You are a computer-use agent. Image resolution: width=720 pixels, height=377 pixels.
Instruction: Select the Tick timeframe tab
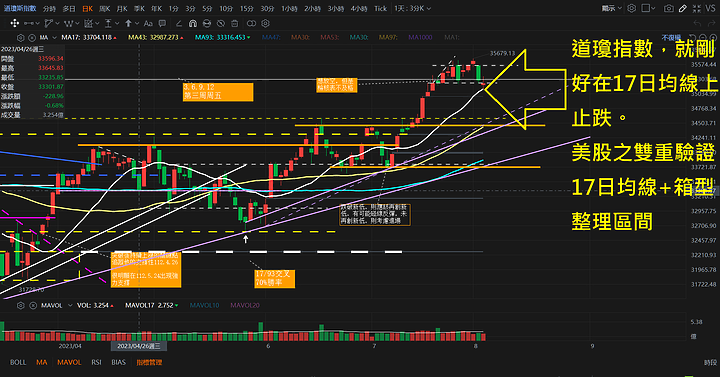[380, 9]
